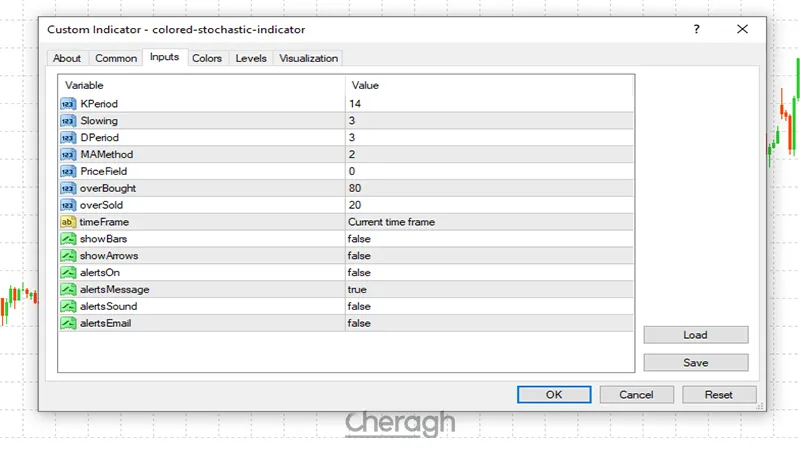Click the Load button
The width and height of the screenshot is (800, 450).
pyautogui.click(x=695, y=335)
